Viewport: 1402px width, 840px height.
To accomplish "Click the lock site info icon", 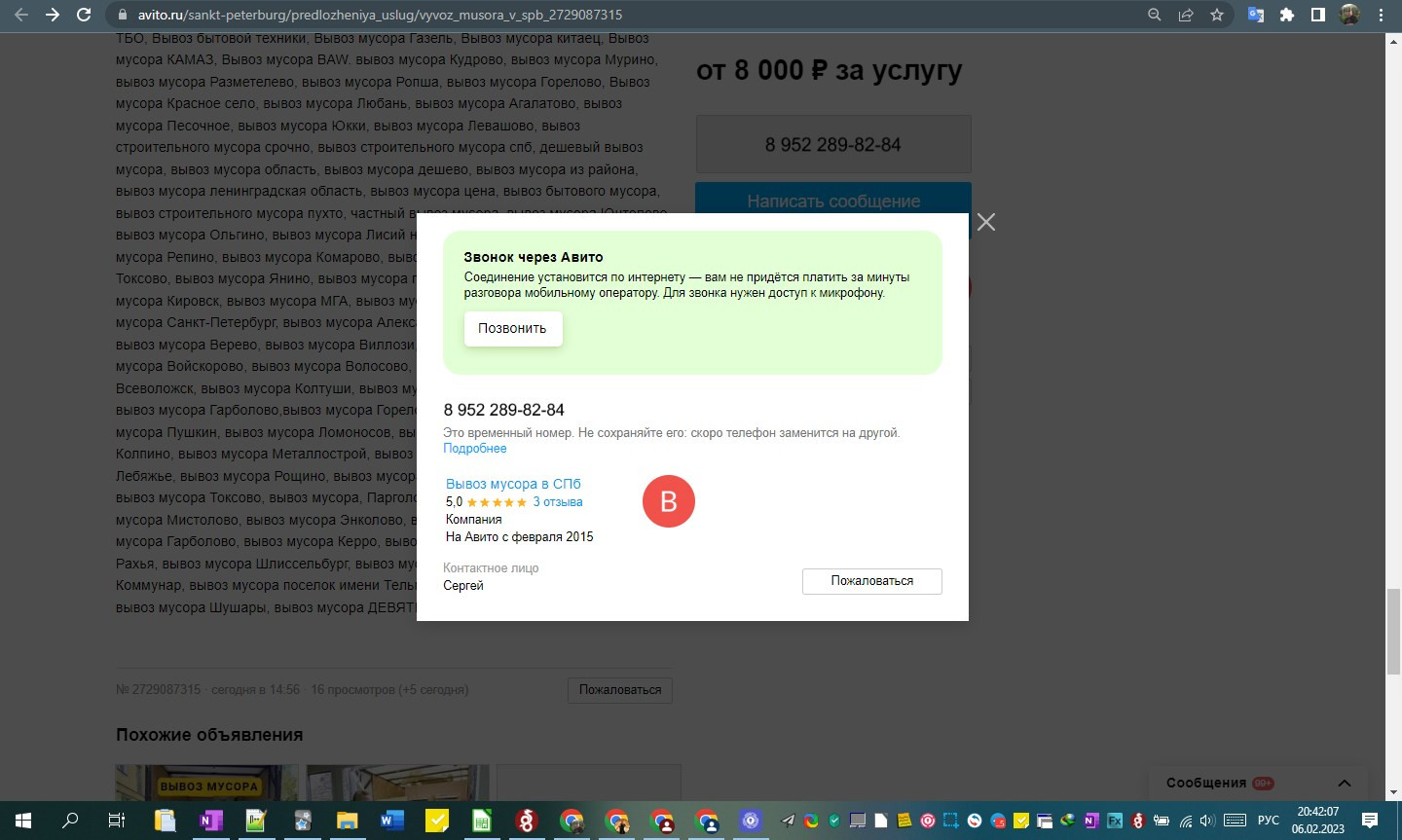I will tap(122, 15).
